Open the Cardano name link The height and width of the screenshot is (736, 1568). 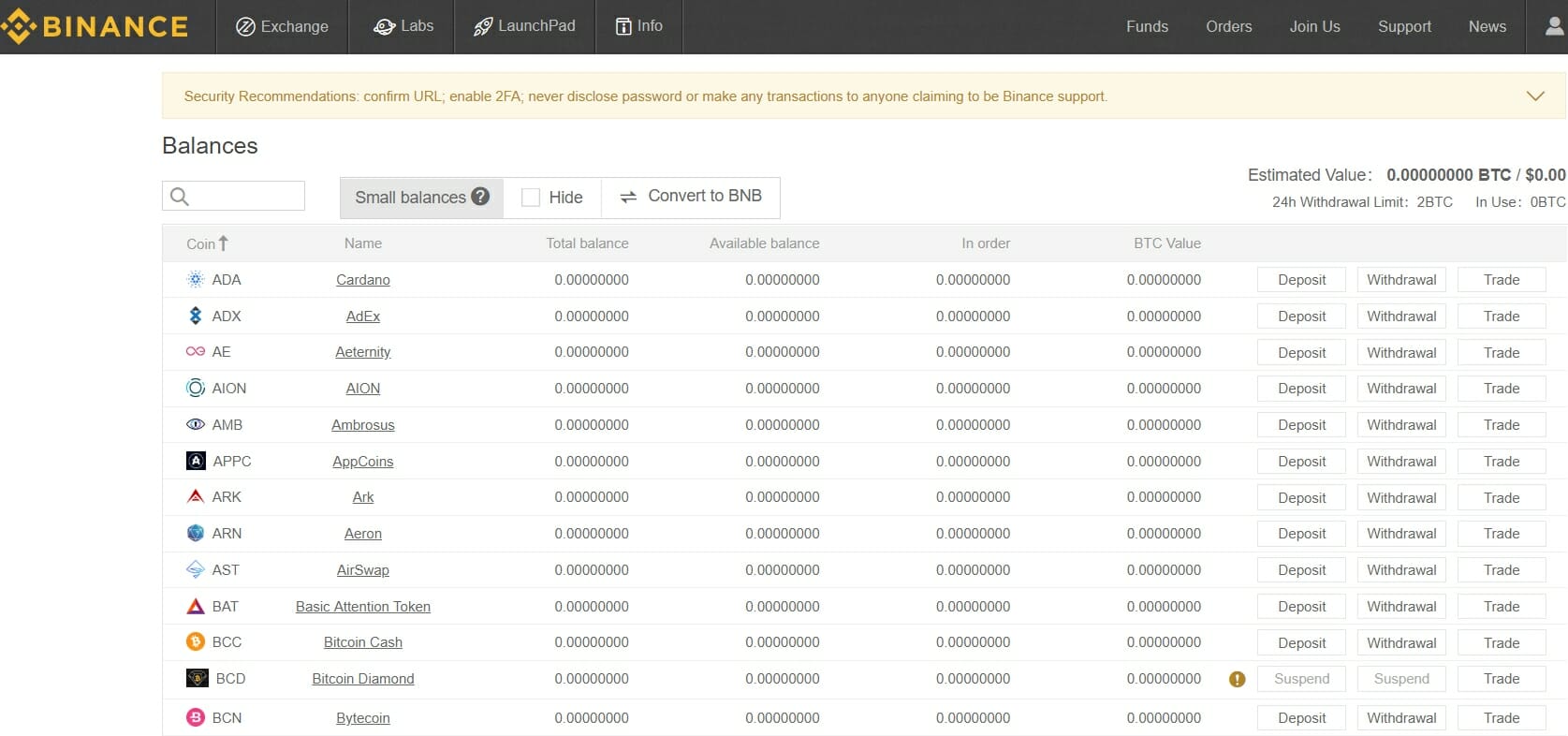pyautogui.click(x=363, y=279)
